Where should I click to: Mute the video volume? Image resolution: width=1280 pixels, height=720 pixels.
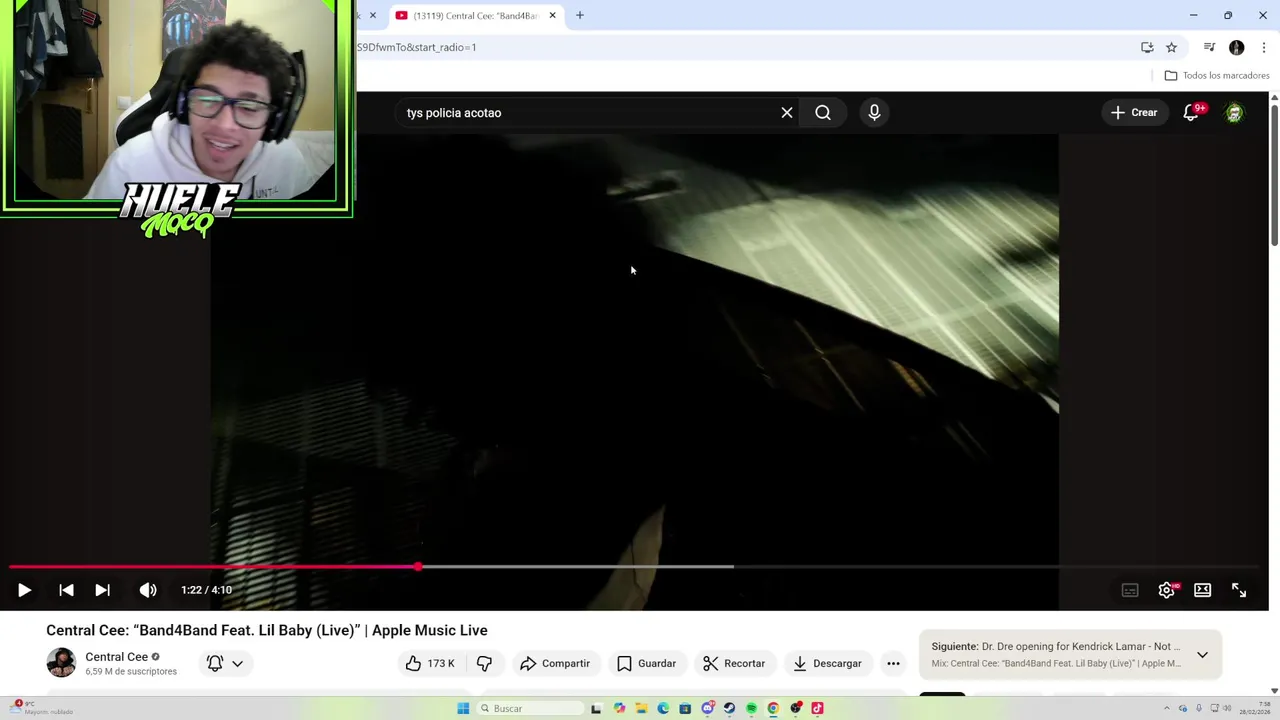pos(148,590)
